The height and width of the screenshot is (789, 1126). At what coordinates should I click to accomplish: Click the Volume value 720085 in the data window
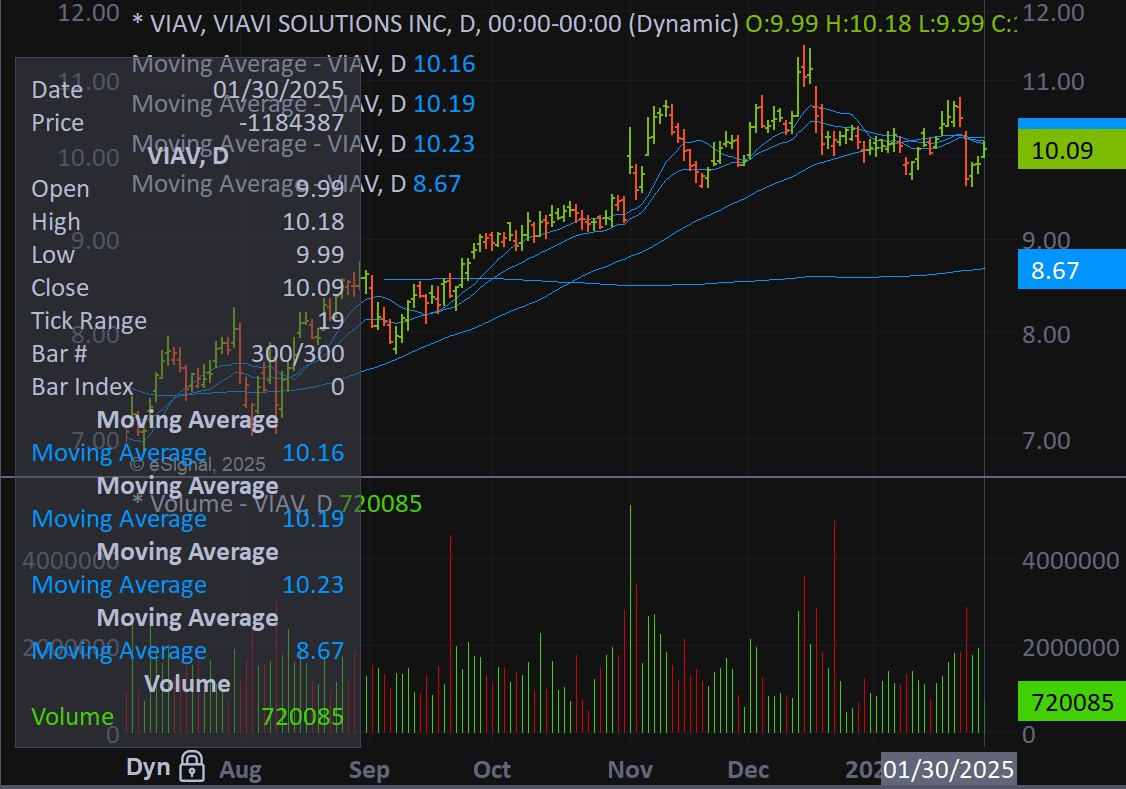point(302,717)
